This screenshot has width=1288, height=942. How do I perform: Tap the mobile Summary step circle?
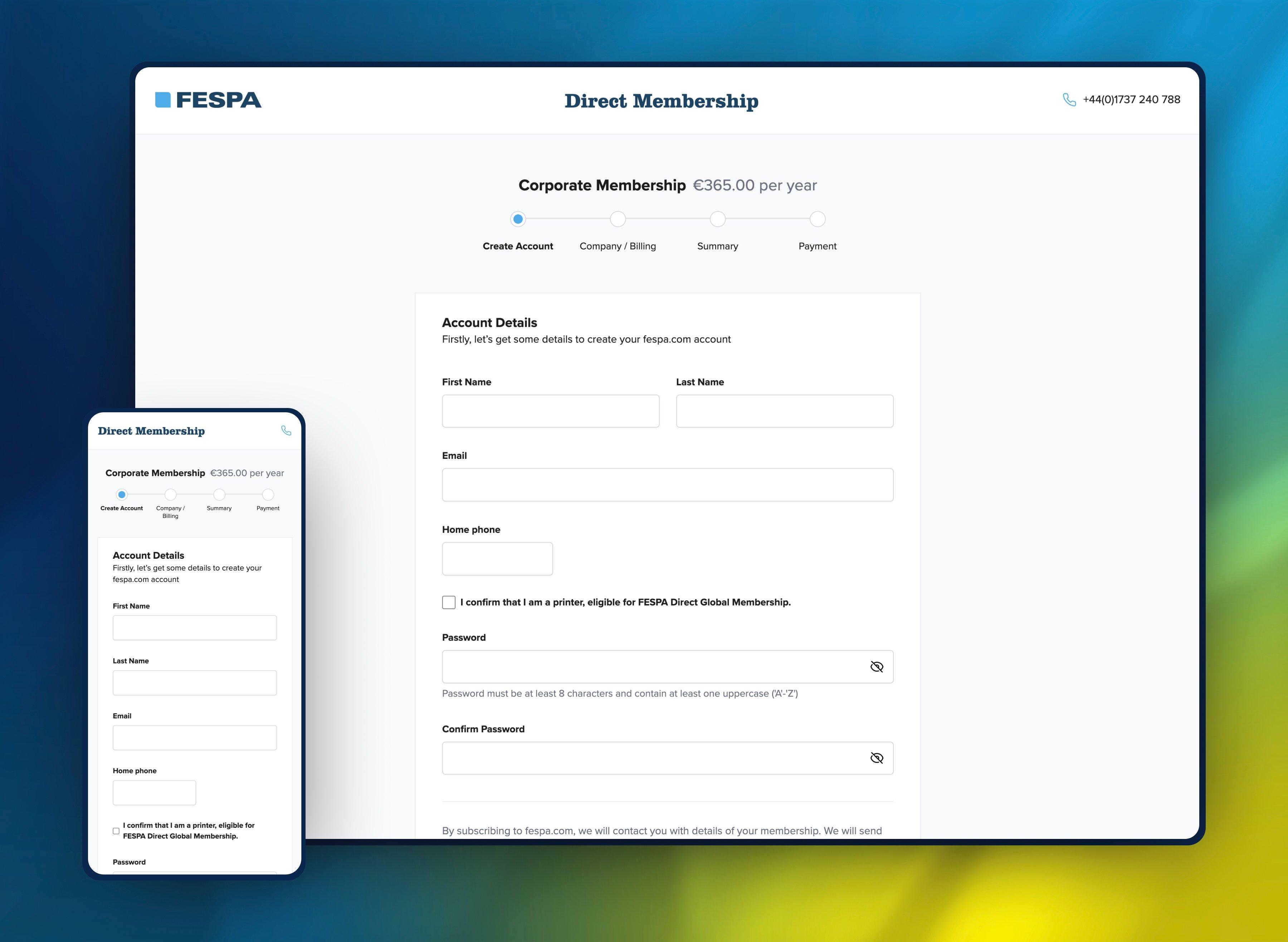pos(219,494)
